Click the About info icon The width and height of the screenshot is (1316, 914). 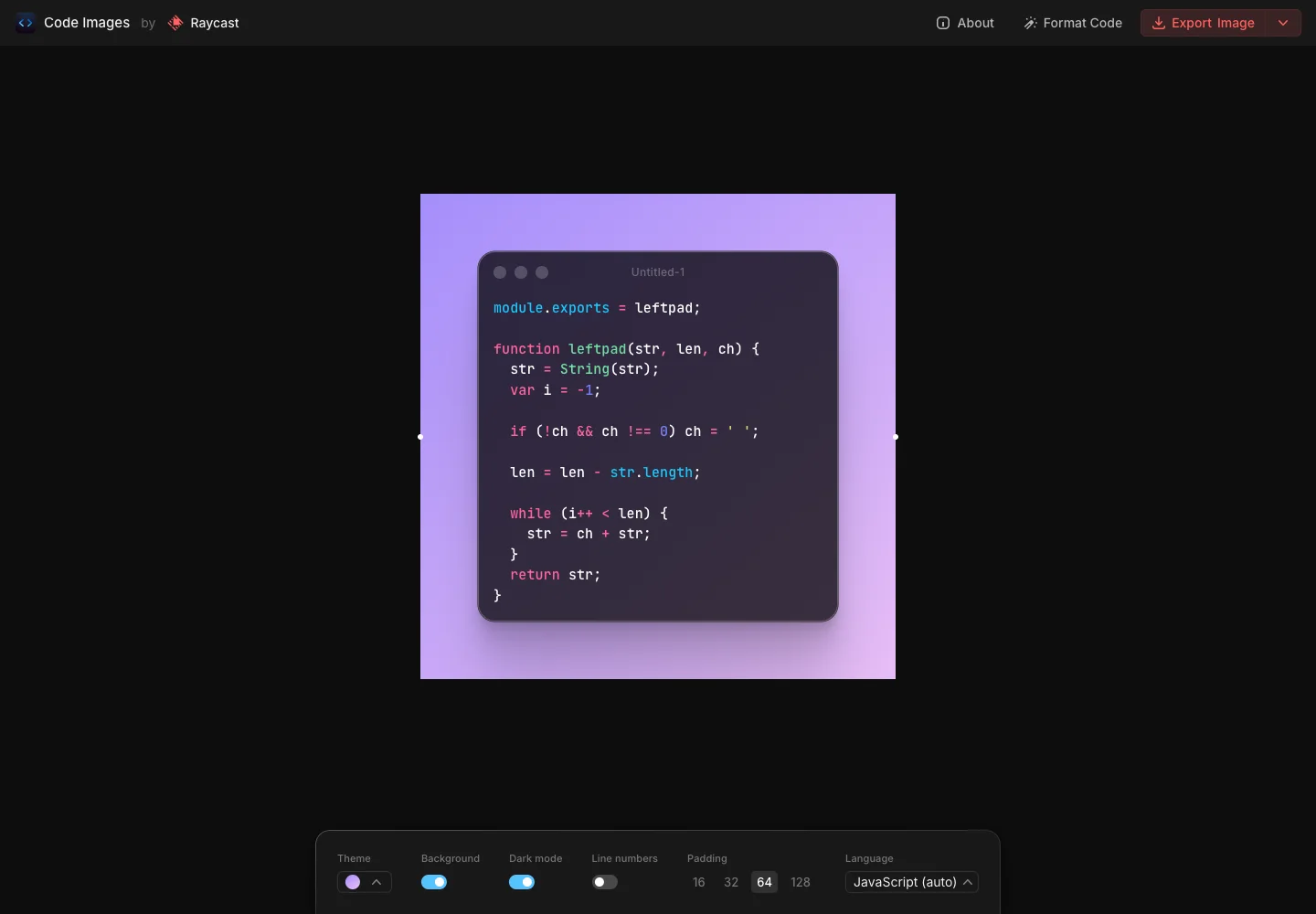tap(943, 23)
